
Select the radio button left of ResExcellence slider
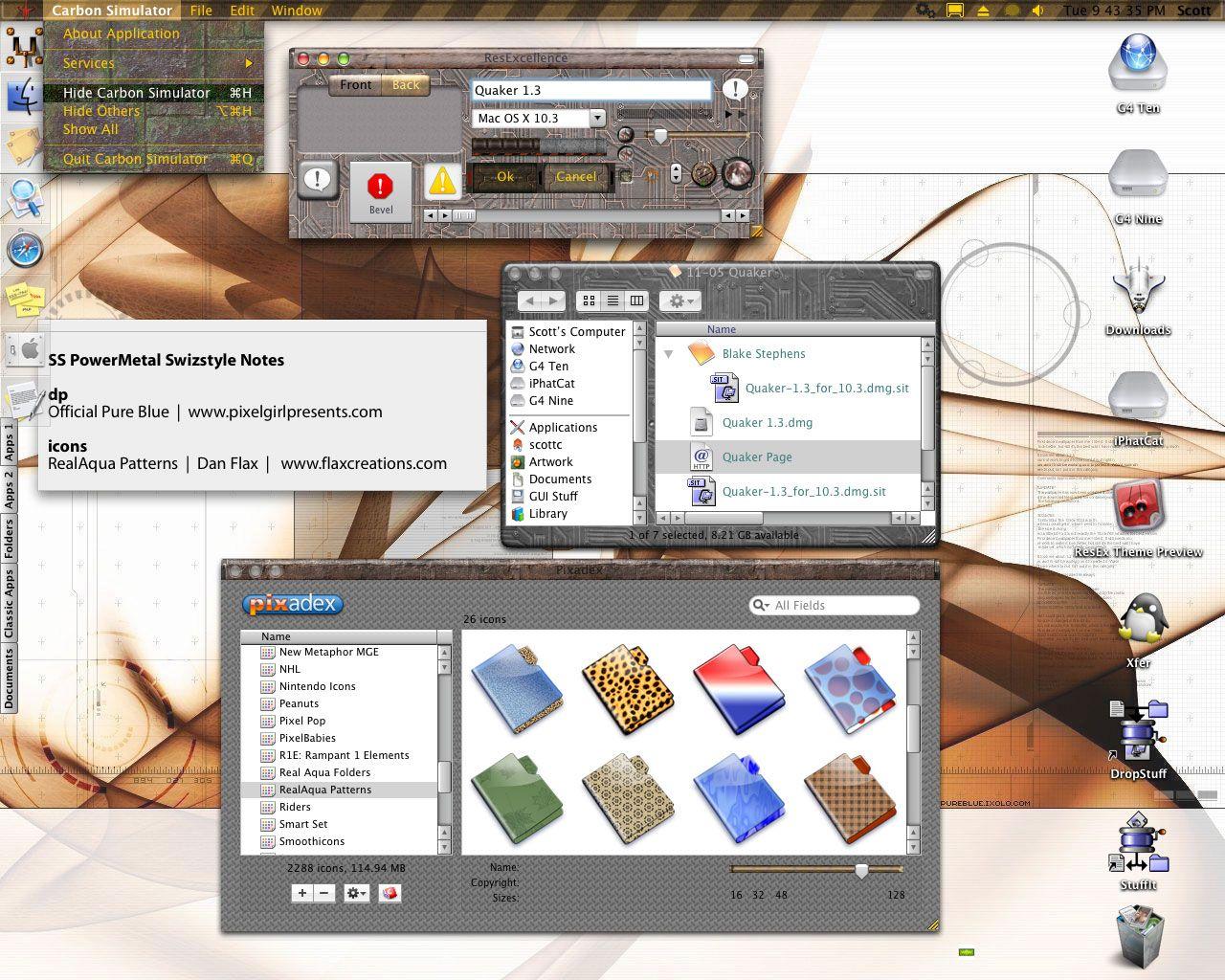[x=626, y=135]
